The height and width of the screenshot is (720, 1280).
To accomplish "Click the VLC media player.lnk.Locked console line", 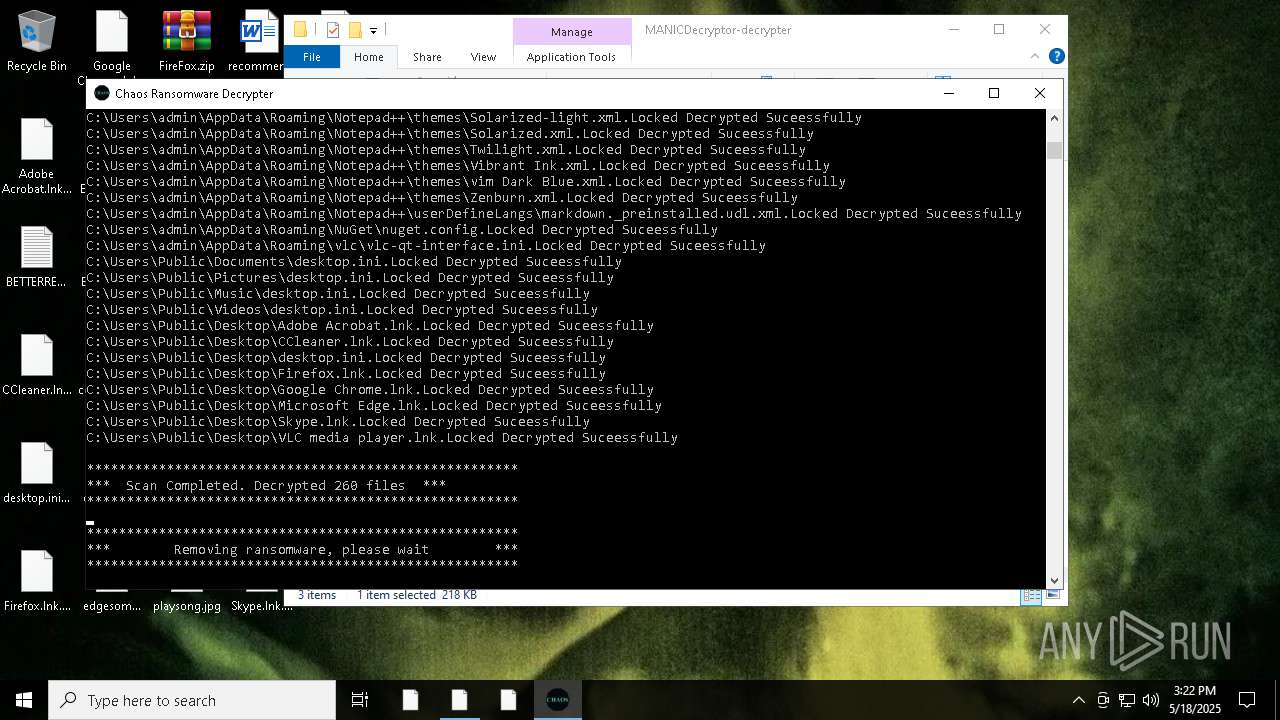I will coord(382,438).
